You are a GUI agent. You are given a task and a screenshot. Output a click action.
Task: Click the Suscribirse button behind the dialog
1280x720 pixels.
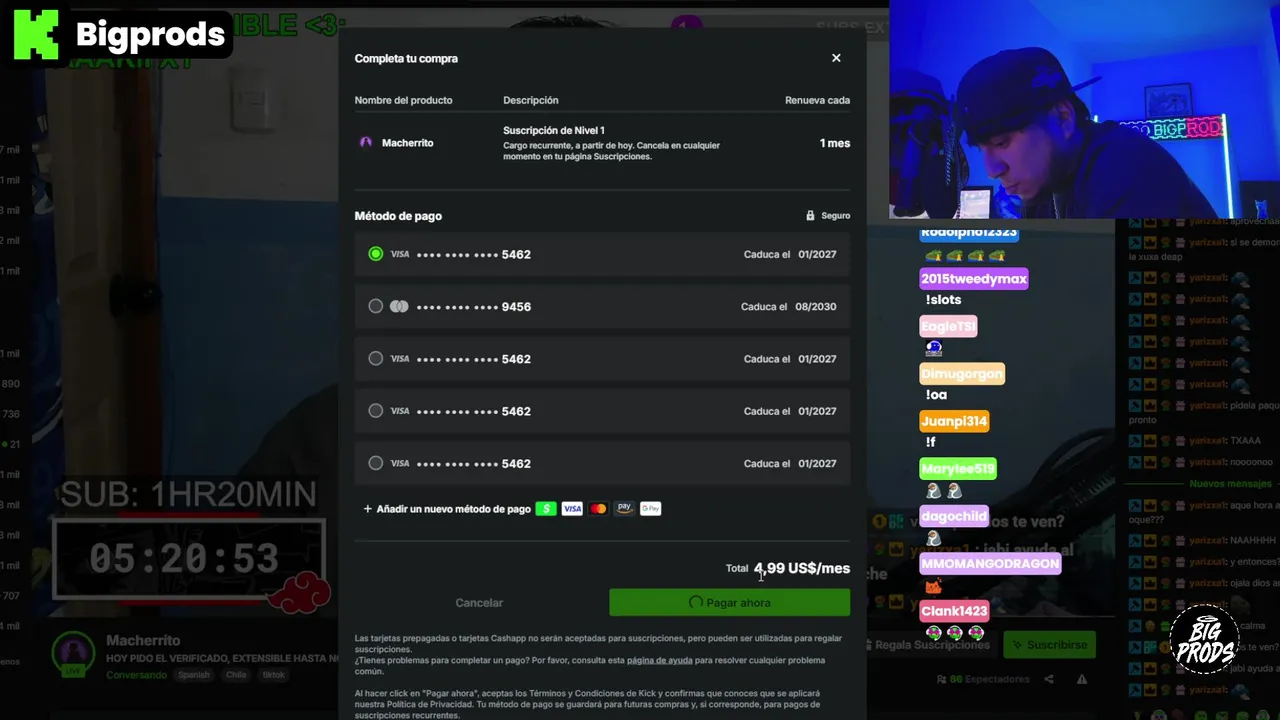click(1049, 645)
